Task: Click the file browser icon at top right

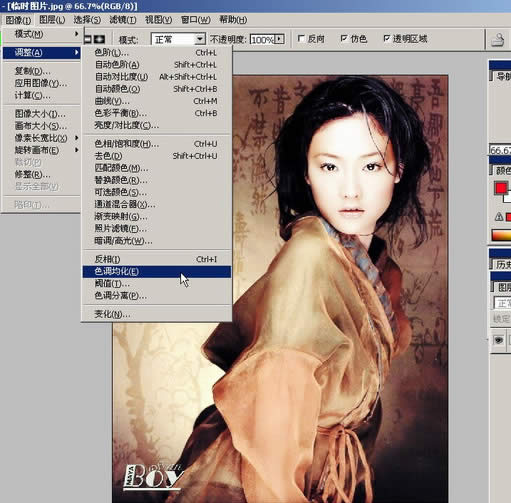Action: click(x=498, y=40)
